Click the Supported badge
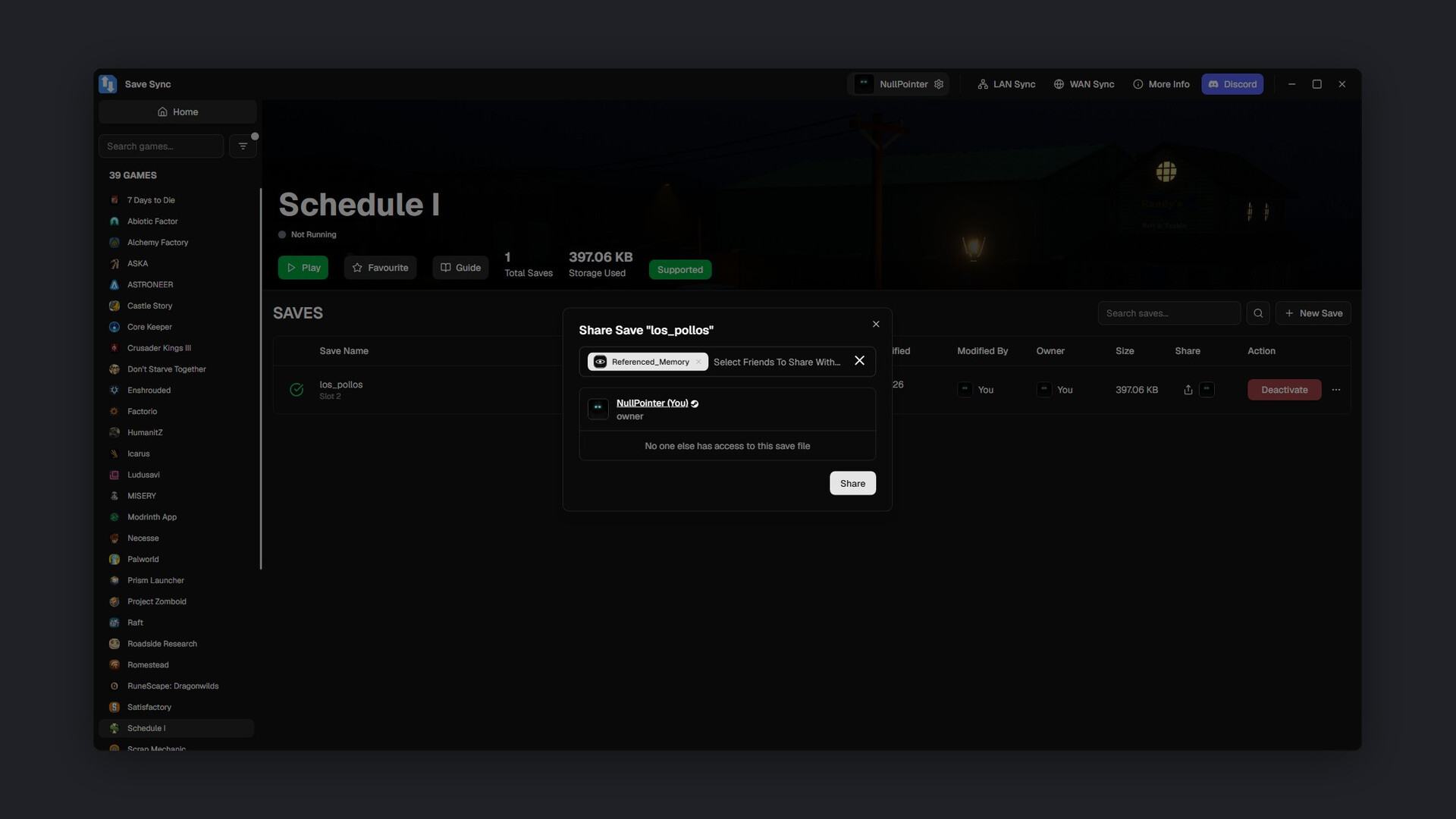This screenshot has width=1456, height=819. coord(680,270)
